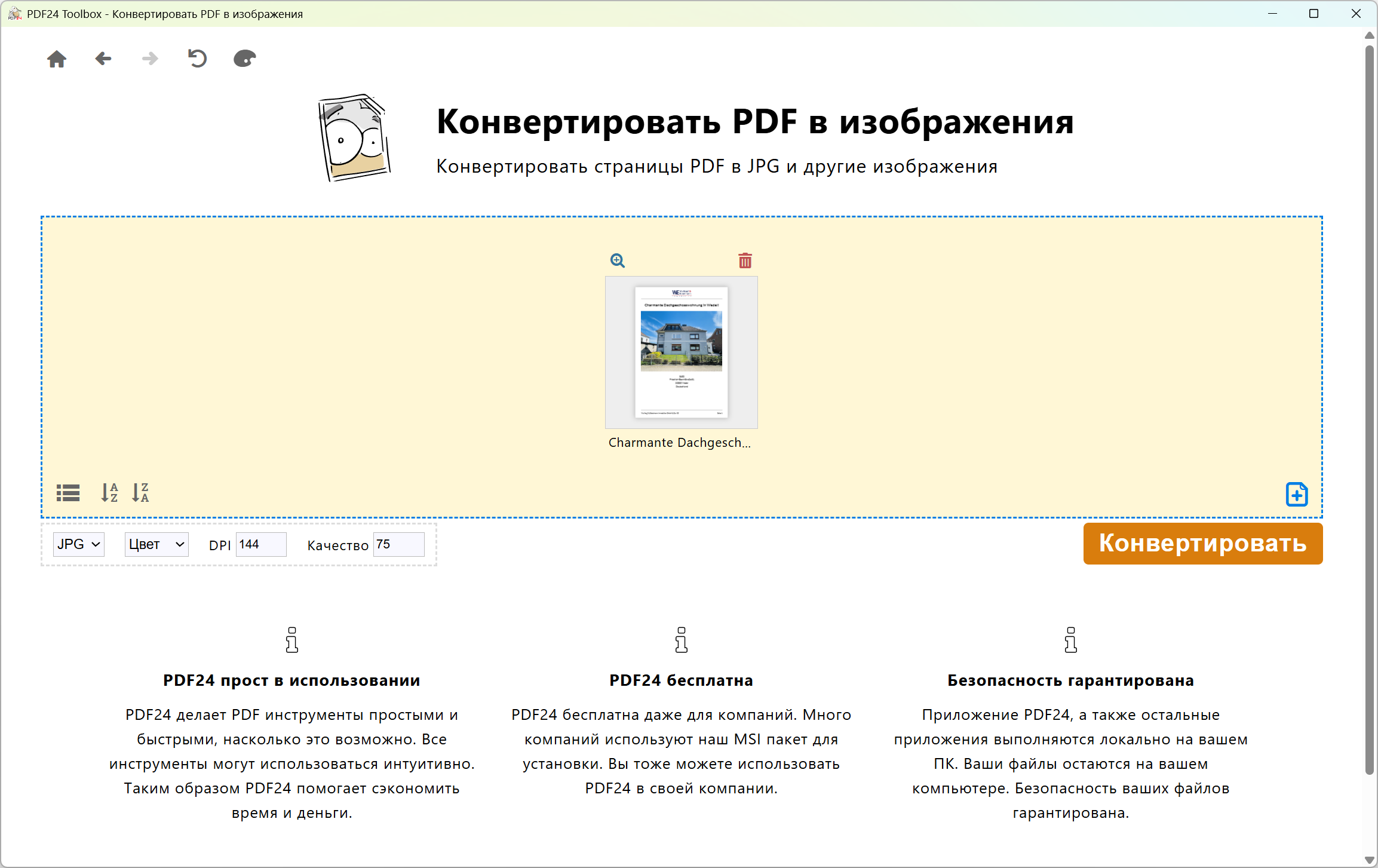Reload the page with the refresh icon
The height and width of the screenshot is (868, 1378).
(x=197, y=59)
